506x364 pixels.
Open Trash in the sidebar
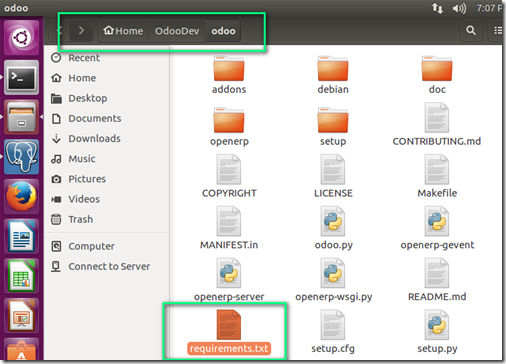tap(107, 219)
